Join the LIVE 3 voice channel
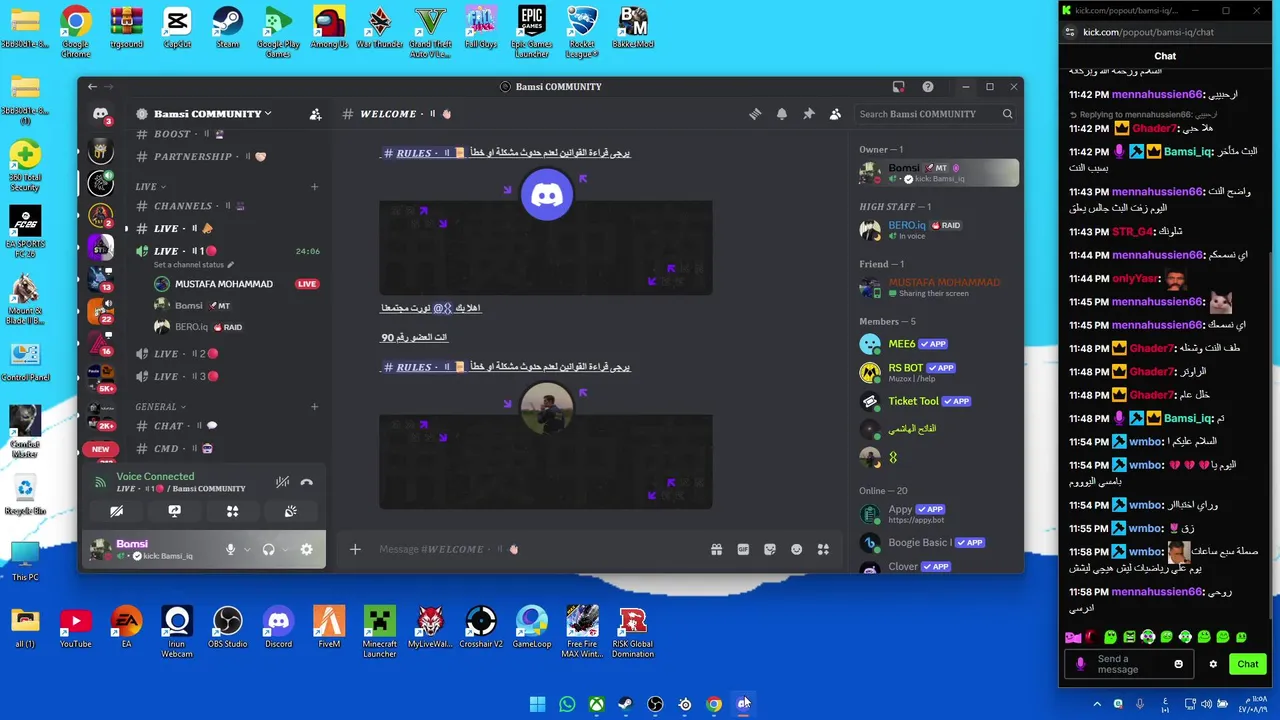 [228, 377]
